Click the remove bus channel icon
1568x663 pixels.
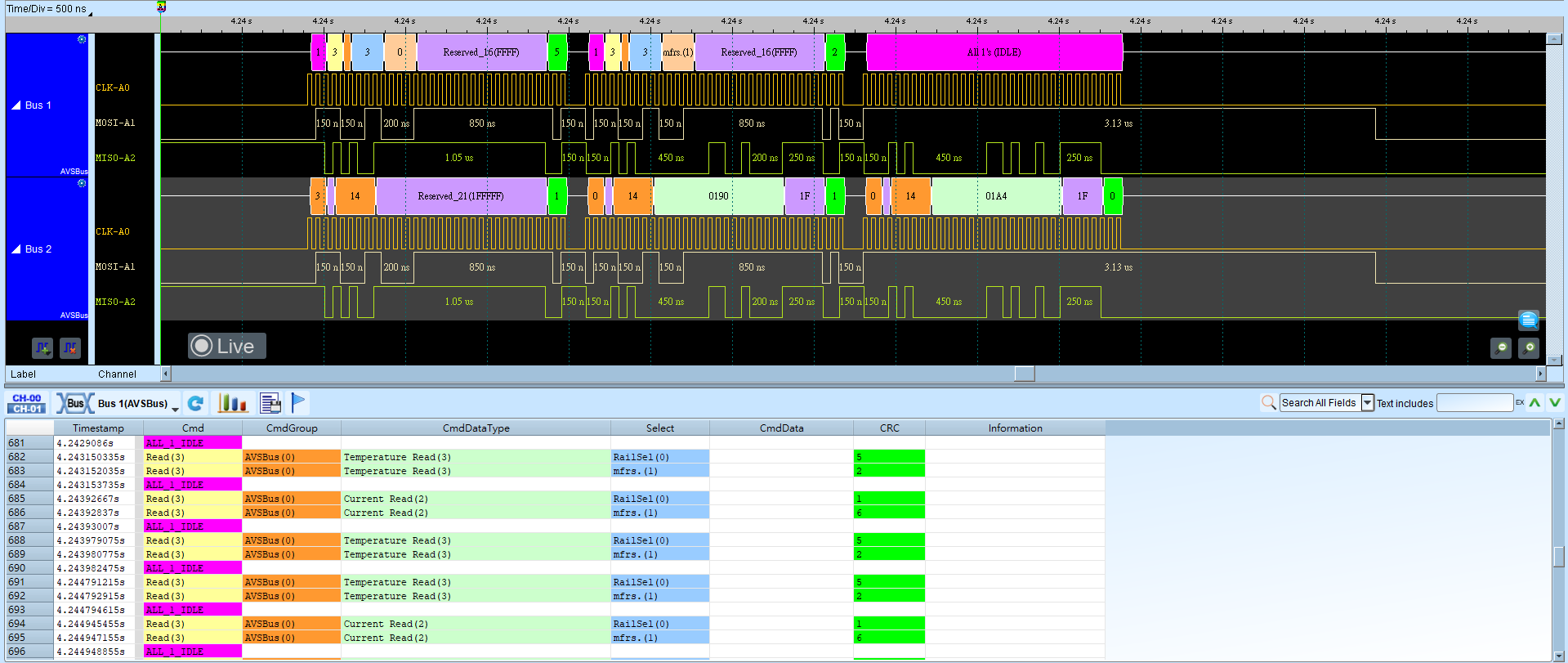click(70, 348)
